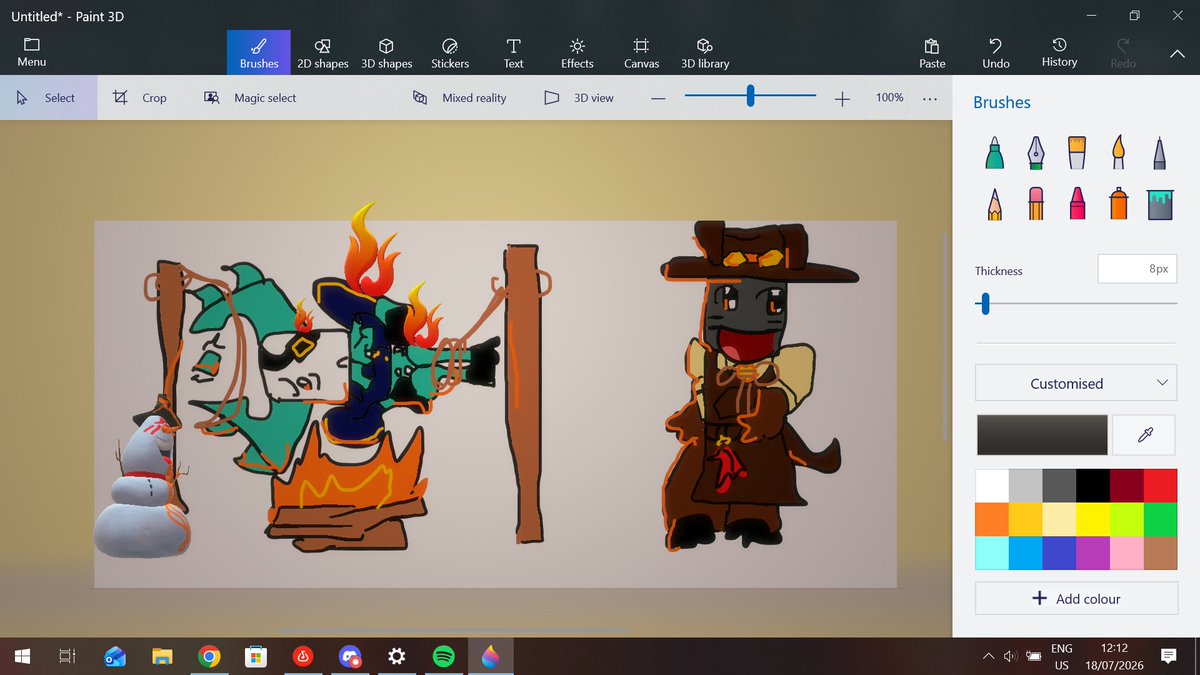Viewport: 1200px width, 675px height.
Task: Open the Effects tab
Action: click(x=577, y=53)
